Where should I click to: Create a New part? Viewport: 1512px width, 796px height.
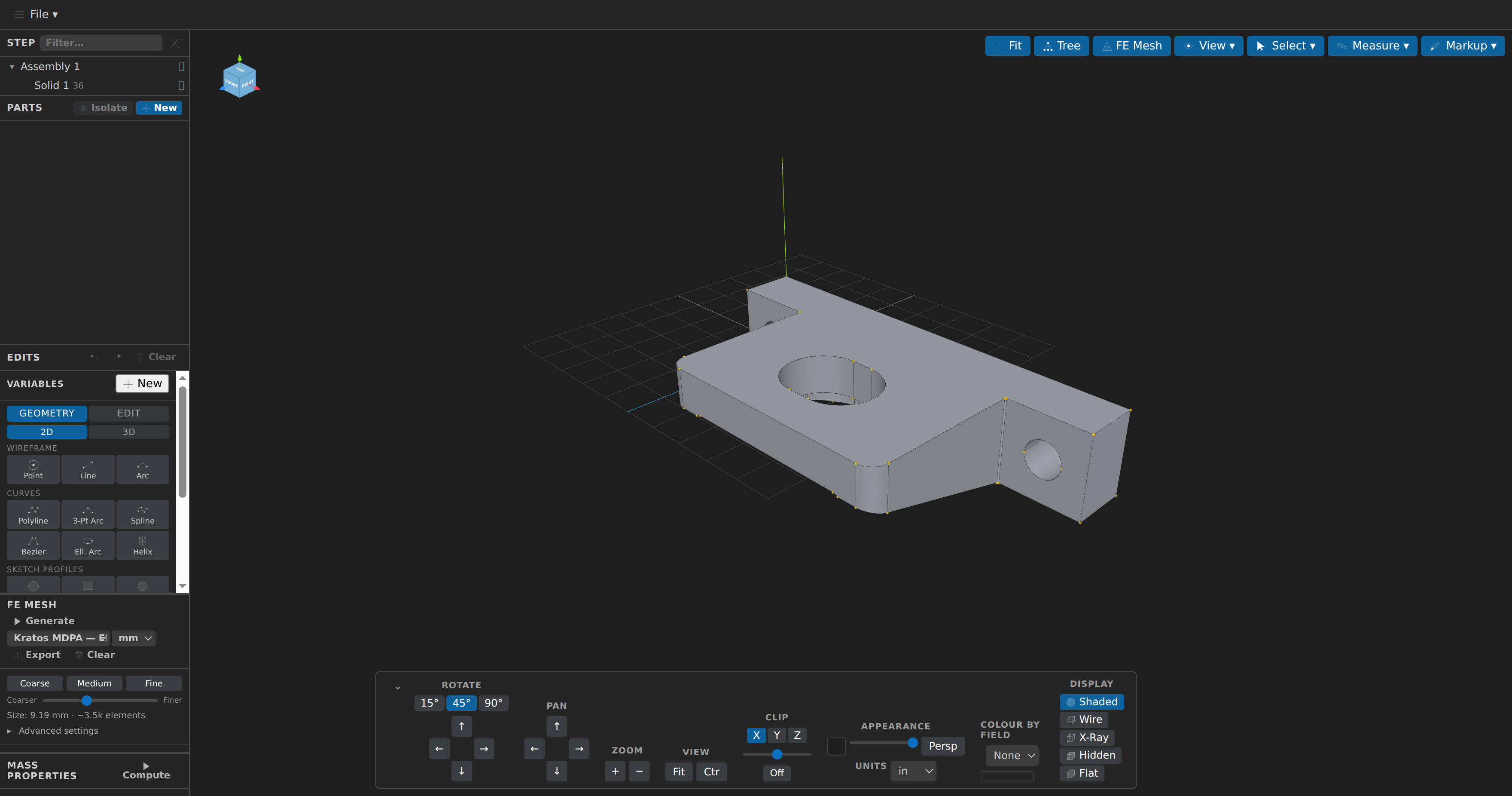(159, 108)
